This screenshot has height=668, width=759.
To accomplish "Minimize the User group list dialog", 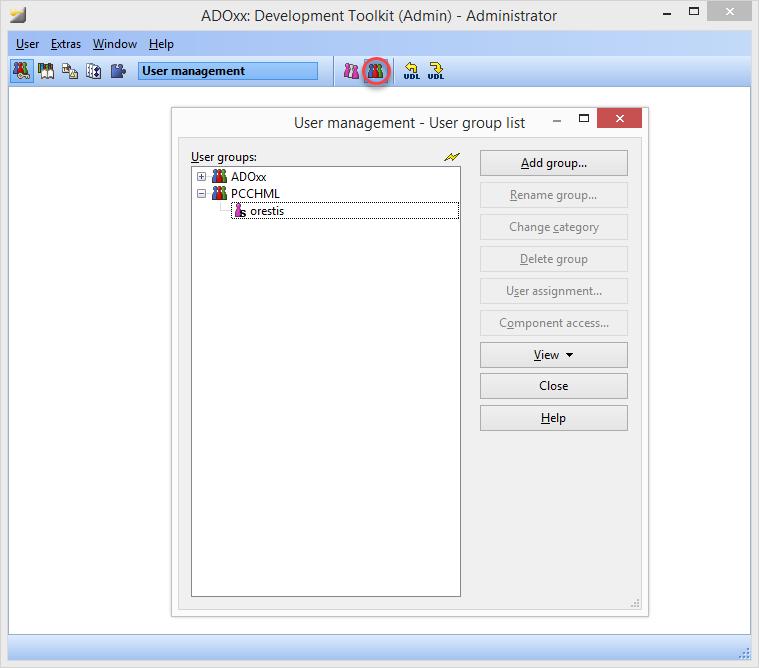I will [557, 121].
